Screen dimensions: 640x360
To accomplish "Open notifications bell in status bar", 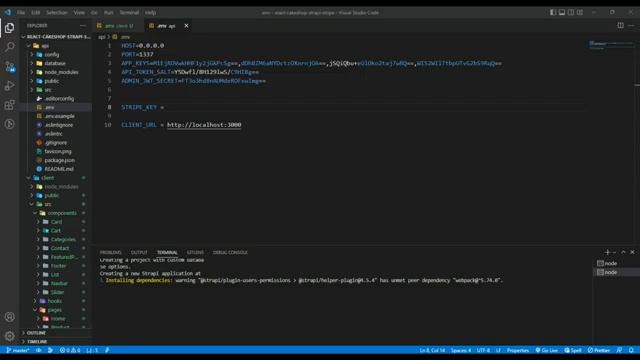I will point(631,350).
